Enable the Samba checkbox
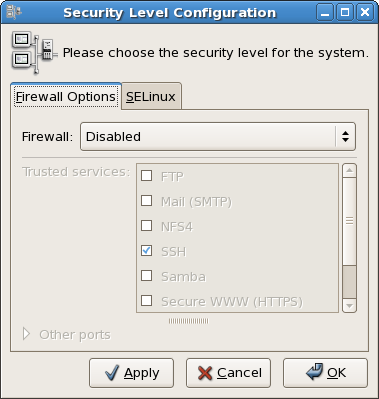 tap(147, 276)
